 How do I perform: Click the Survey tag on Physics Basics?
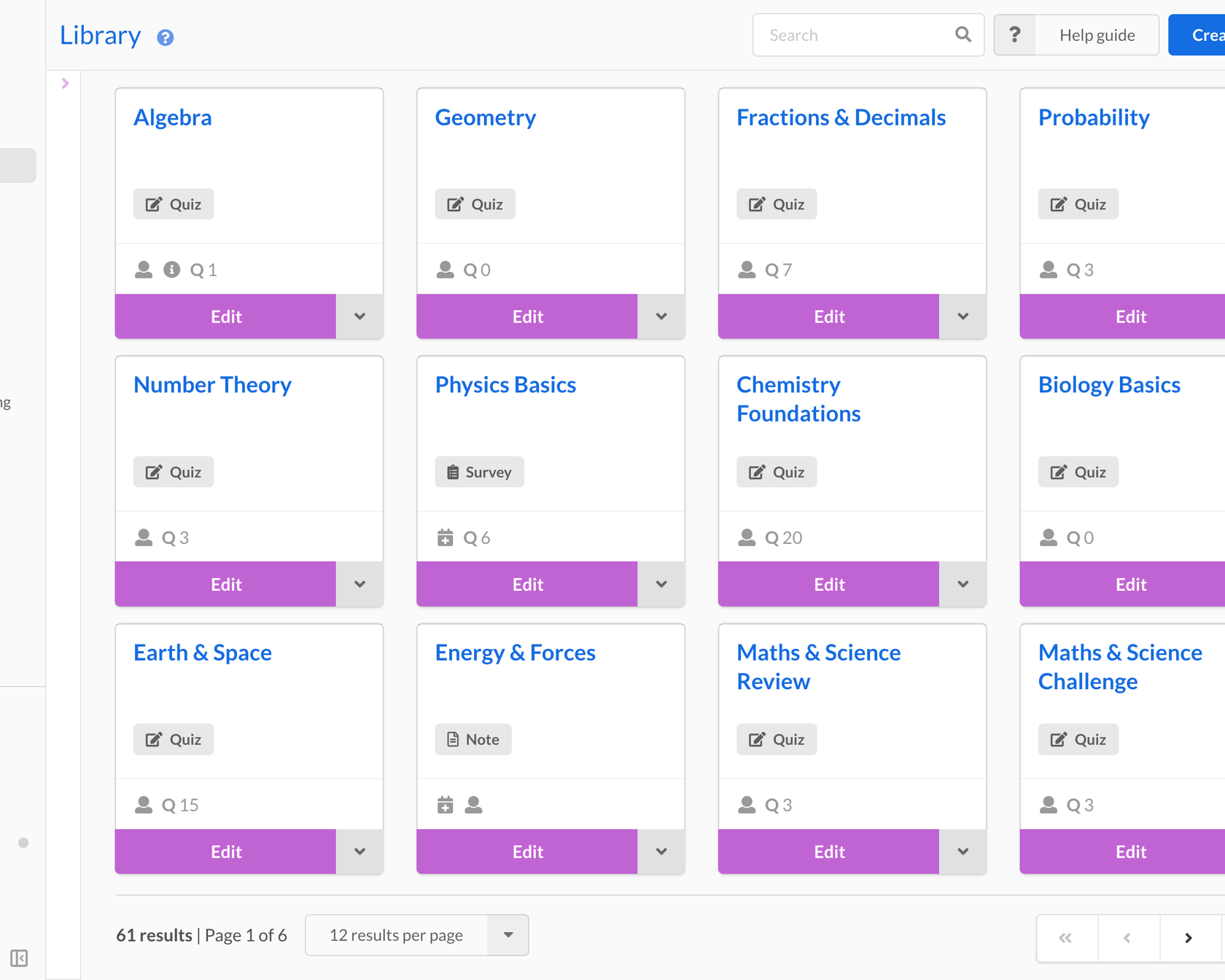coord(479,472)
